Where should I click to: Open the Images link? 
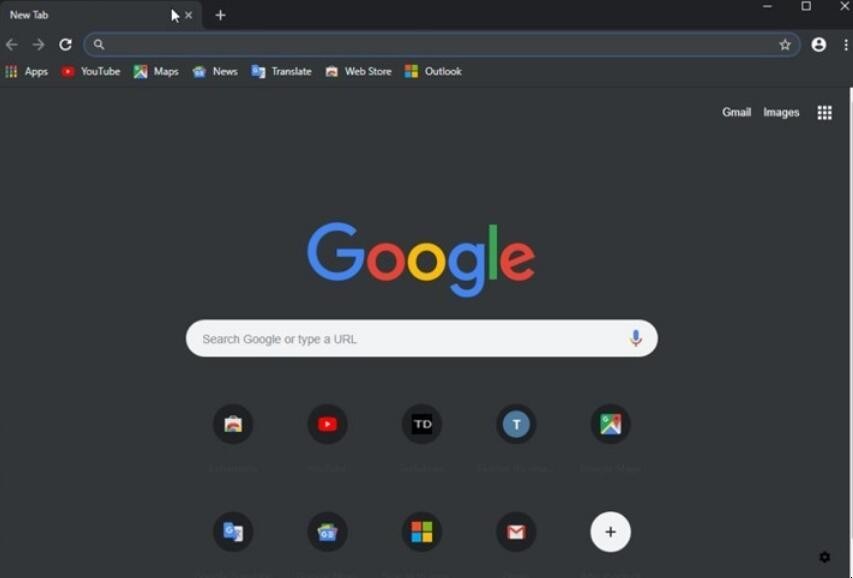[781, 112]
